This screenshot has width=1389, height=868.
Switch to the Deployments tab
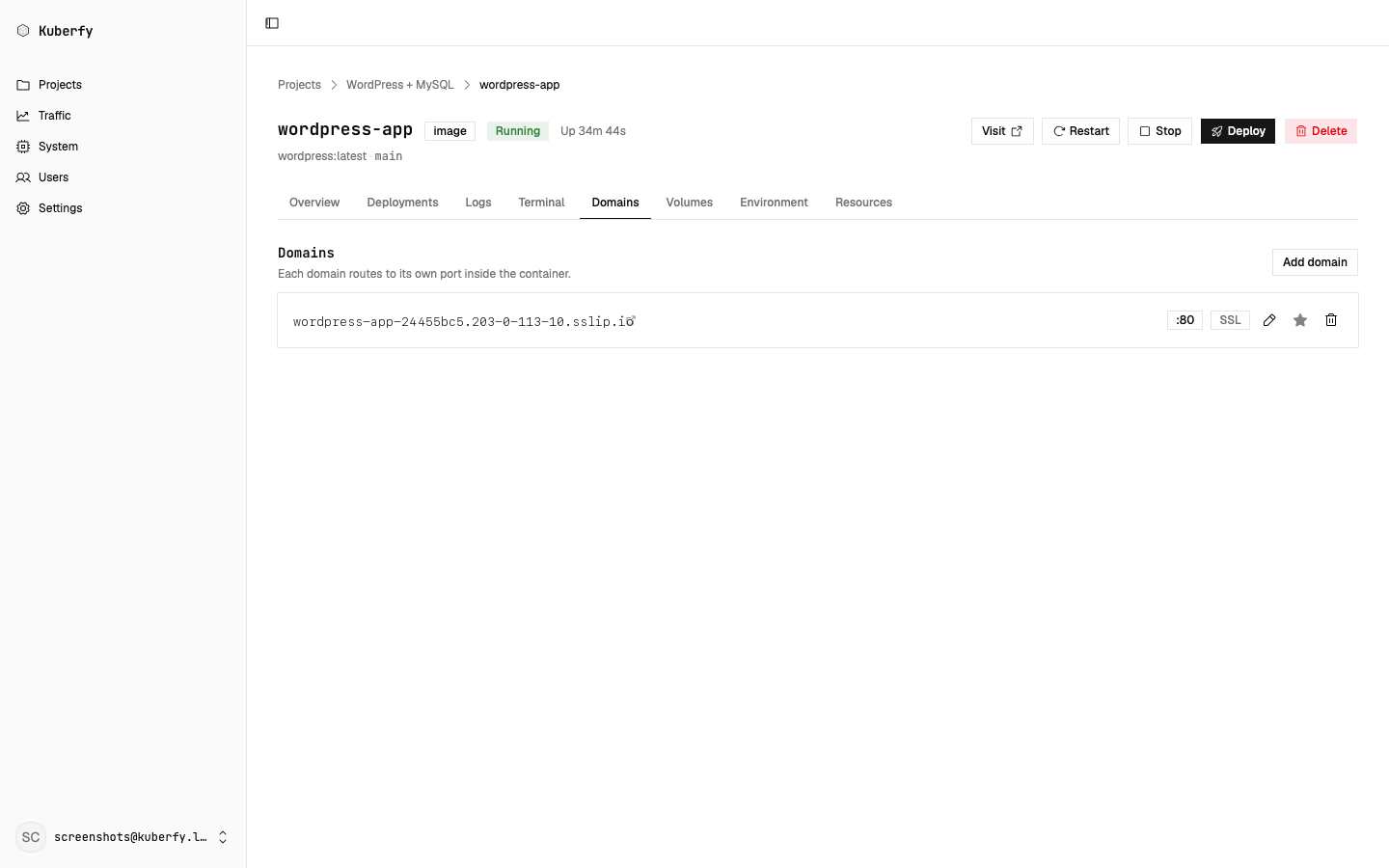point(402,203)
